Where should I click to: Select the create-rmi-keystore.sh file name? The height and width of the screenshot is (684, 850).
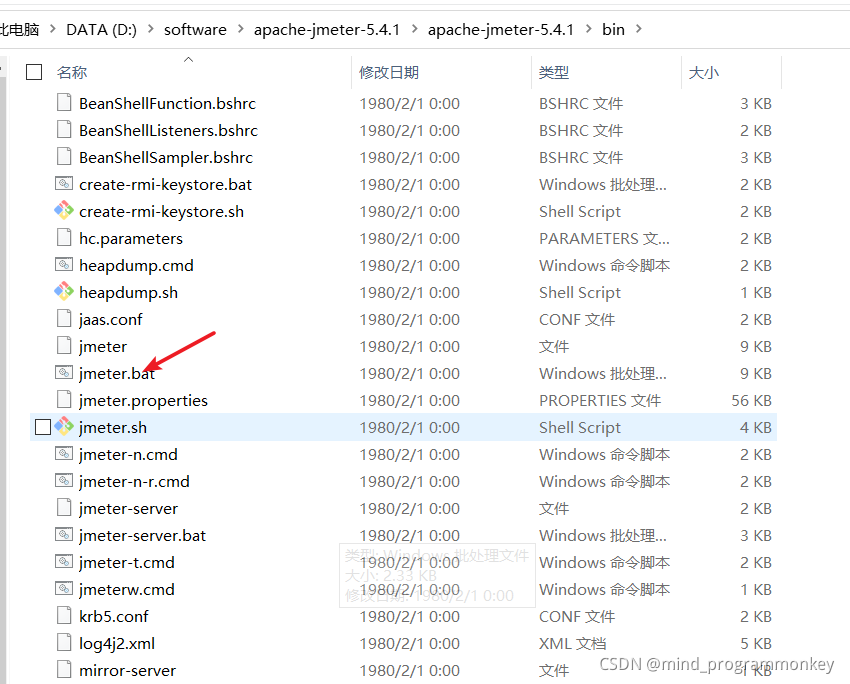(161, 211)
